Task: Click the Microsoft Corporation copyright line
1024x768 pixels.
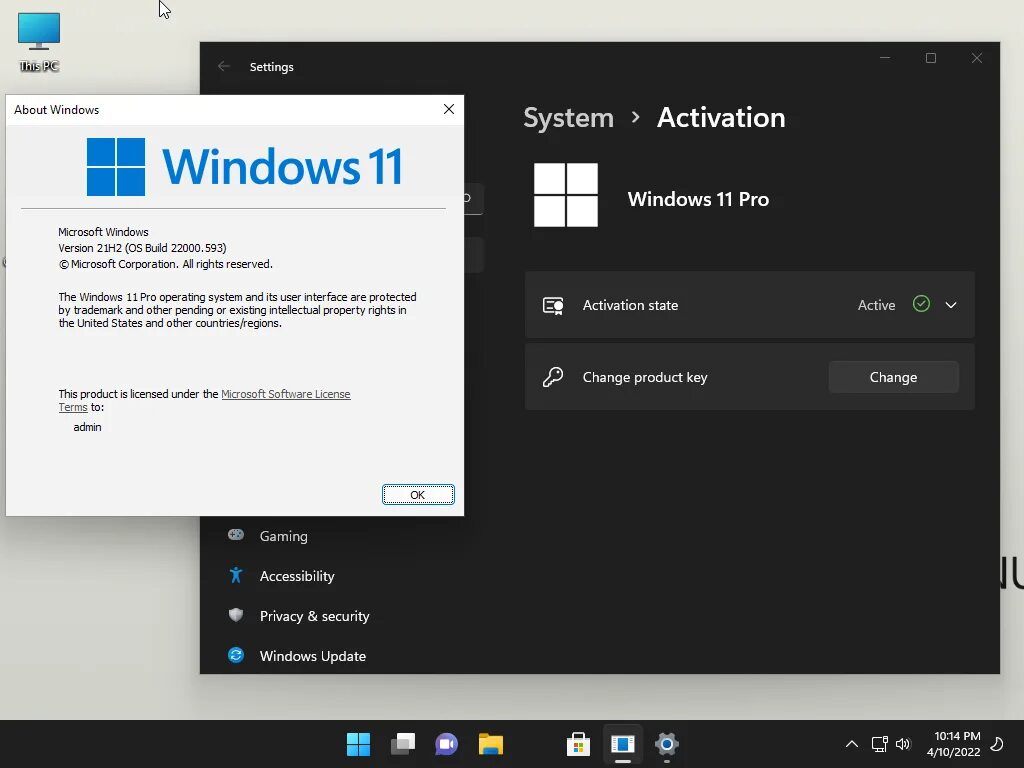Action: coord(166,264)
